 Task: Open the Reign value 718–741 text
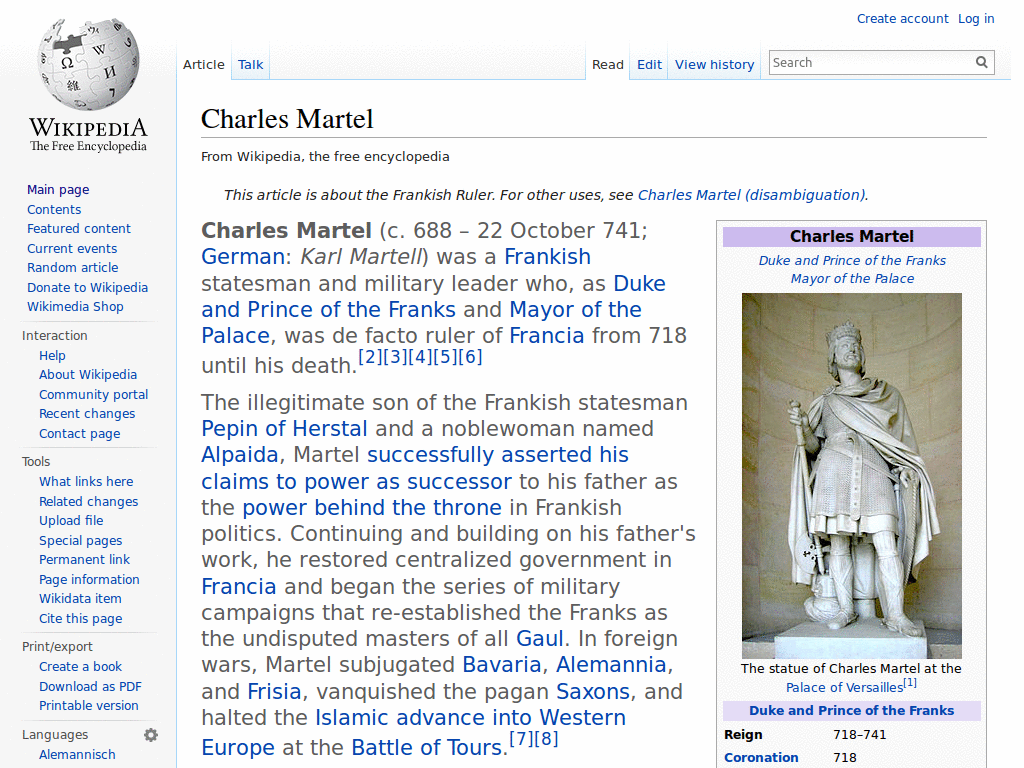pyautogui.click(x=859, y=735)
